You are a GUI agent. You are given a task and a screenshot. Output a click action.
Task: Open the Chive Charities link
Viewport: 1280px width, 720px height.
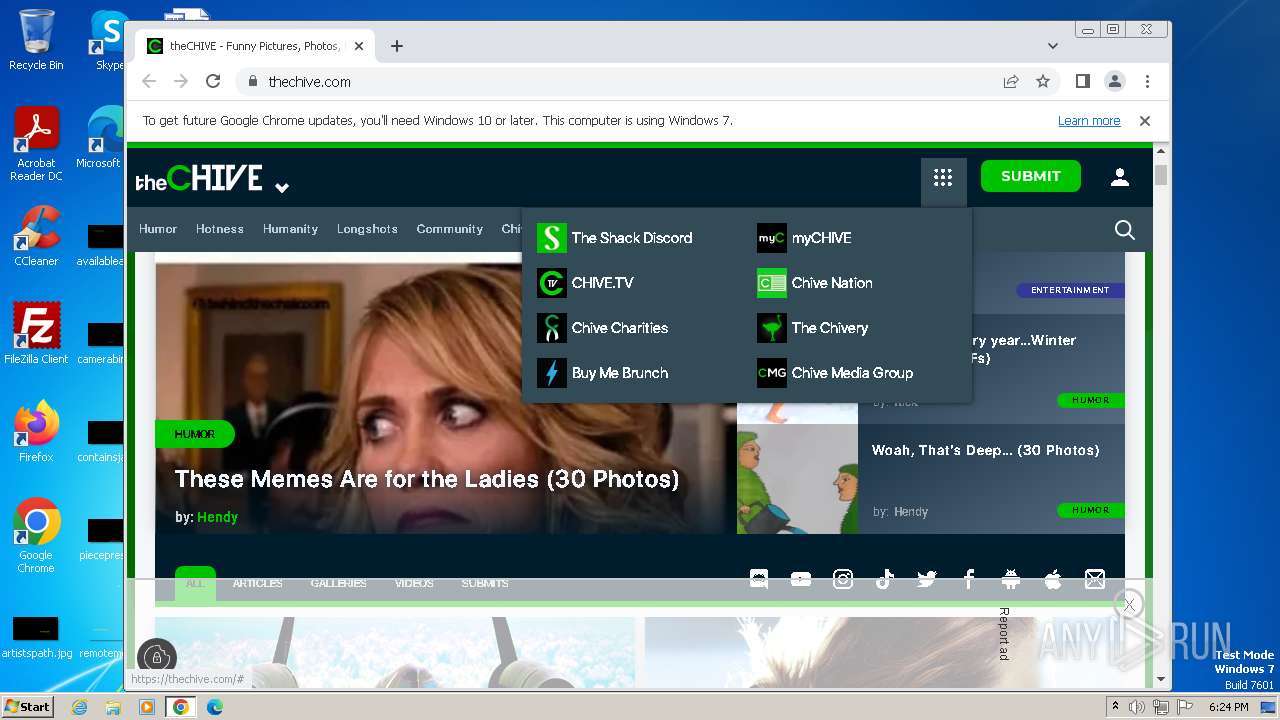(x=620, y=328)
